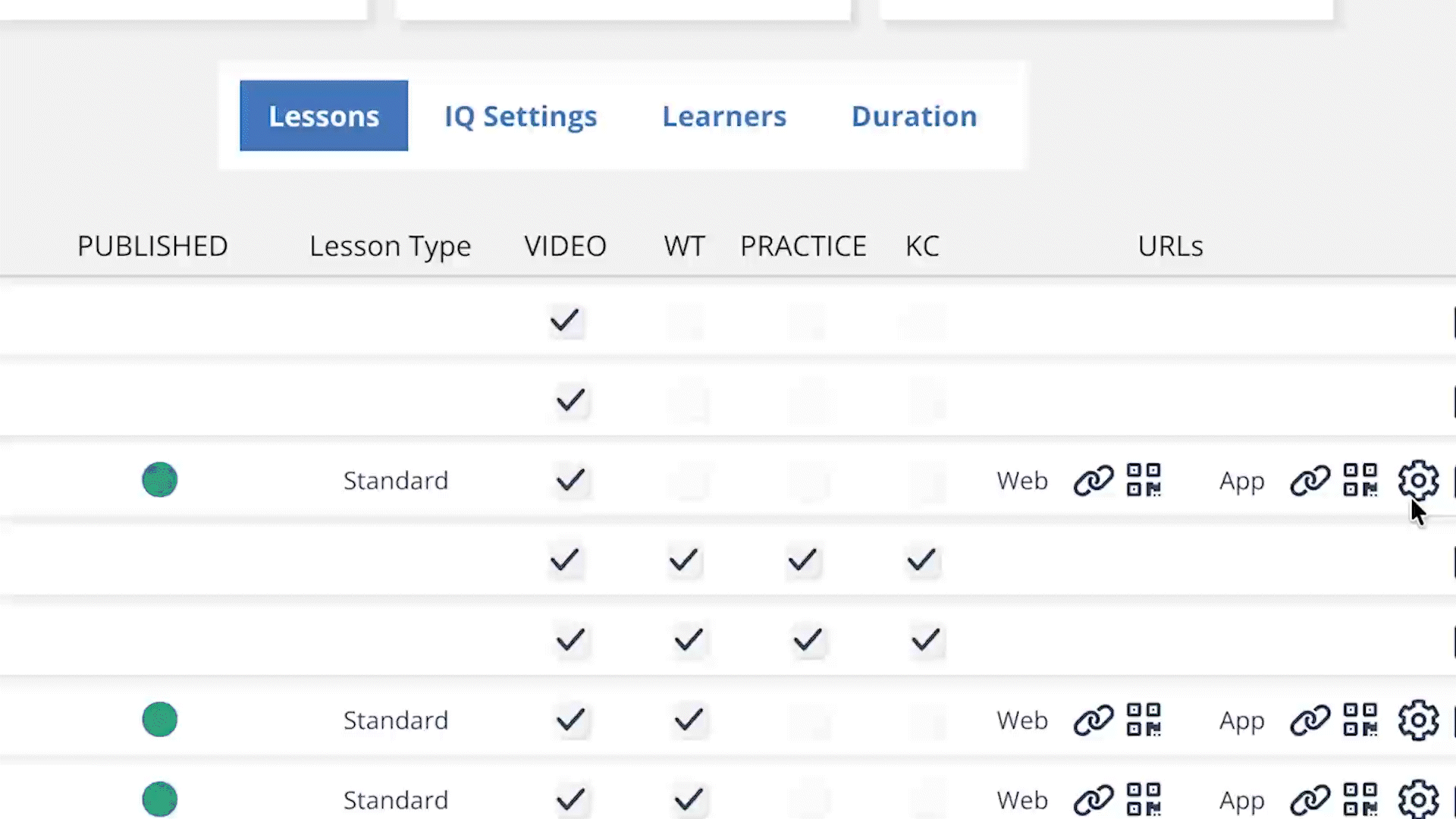
Task: Click green published status dot, first Standard row
Action: 160,480
